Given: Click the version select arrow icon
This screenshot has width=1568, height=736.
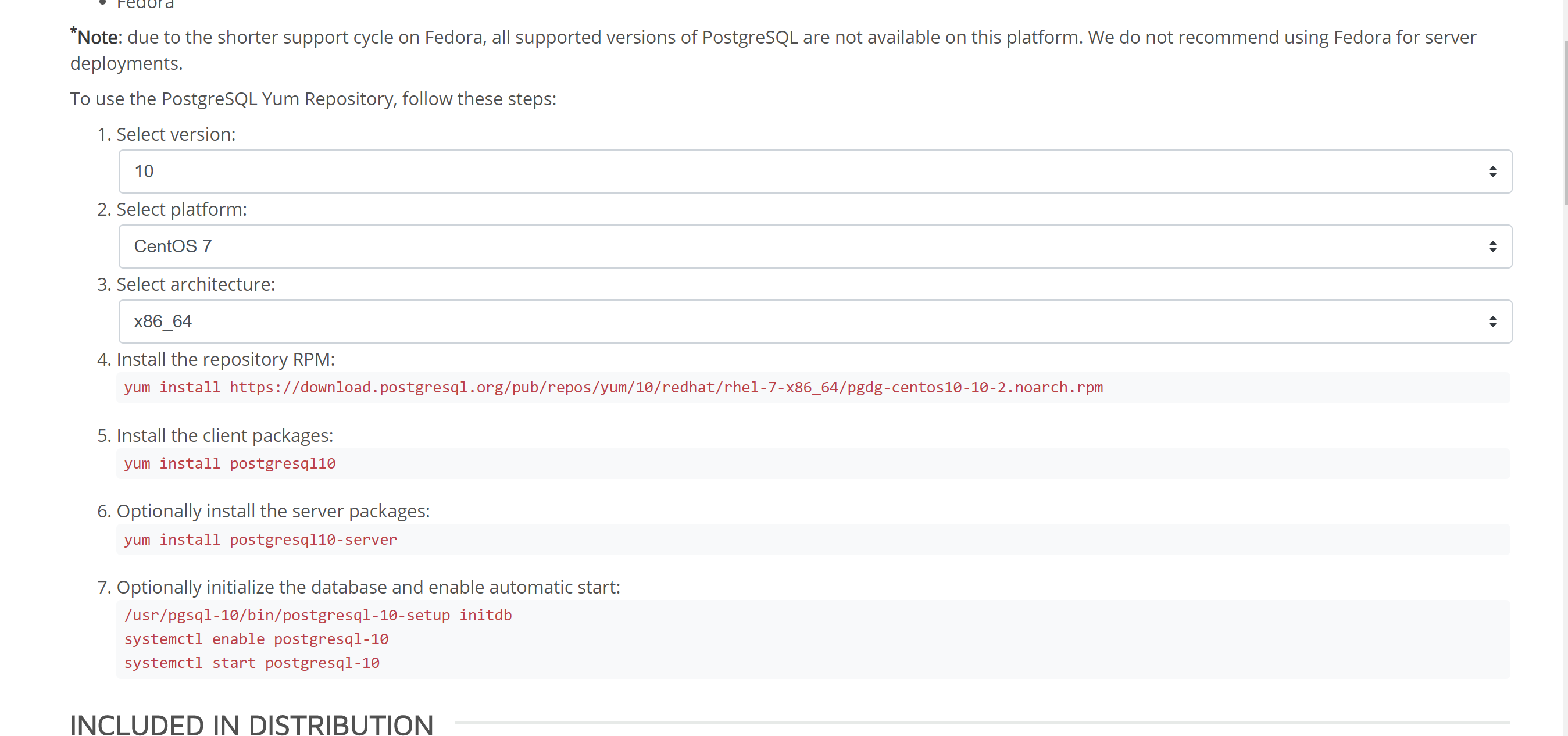Looking at the screenshot, I should [1492, 171].
